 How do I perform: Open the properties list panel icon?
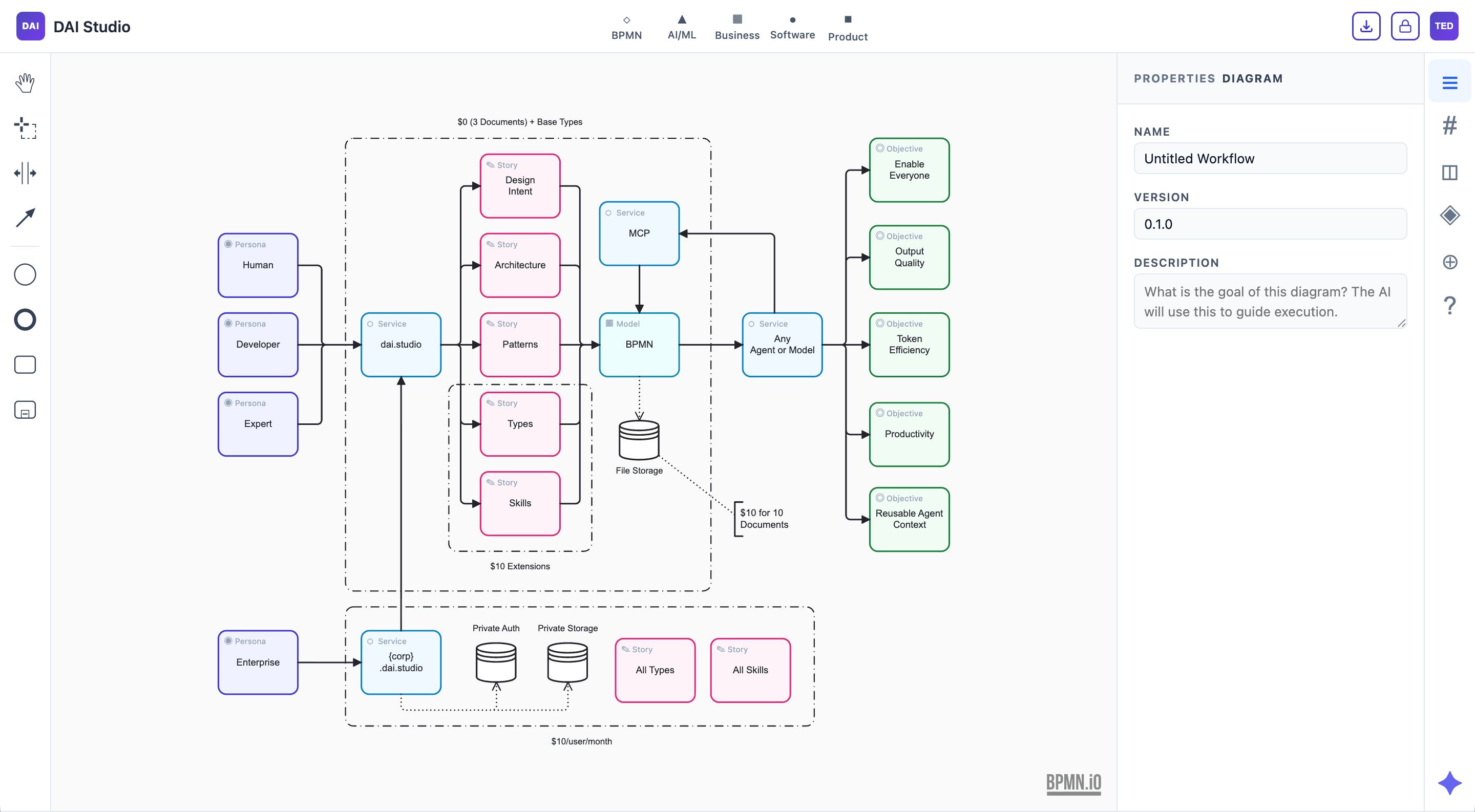1449,83
